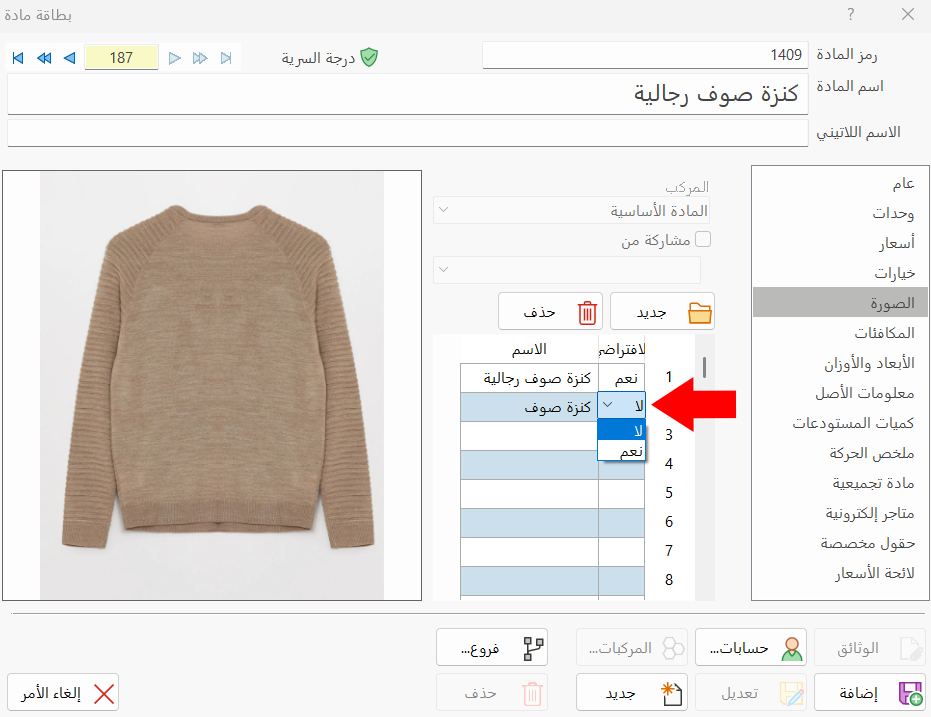This screenshot has height=717, width=931.
Task: Click the إضافة button
Action: point(869,693)
